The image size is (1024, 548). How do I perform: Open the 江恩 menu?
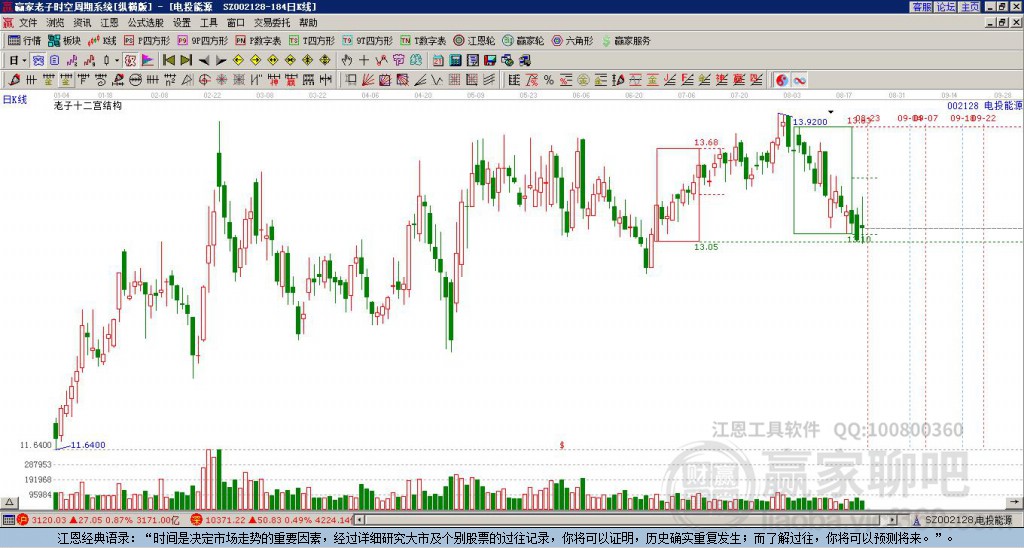pyautogui.click(x=109, y=23)
